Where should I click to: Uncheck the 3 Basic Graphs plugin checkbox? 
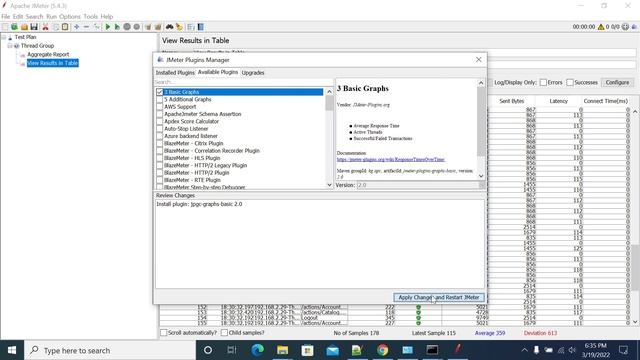point(160,92)
